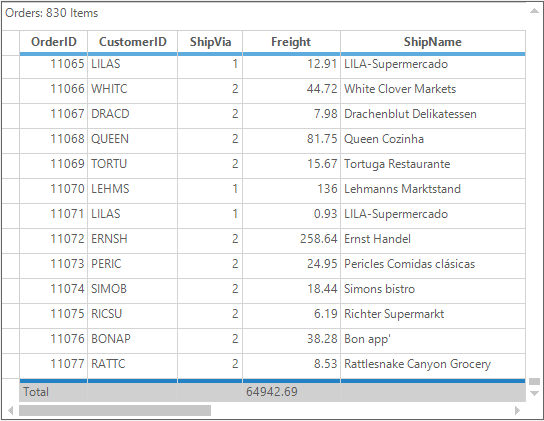The image size is (544, 421).
Task: Click the horizontal scrollbar left arrow
Action: tap(10, 411)
